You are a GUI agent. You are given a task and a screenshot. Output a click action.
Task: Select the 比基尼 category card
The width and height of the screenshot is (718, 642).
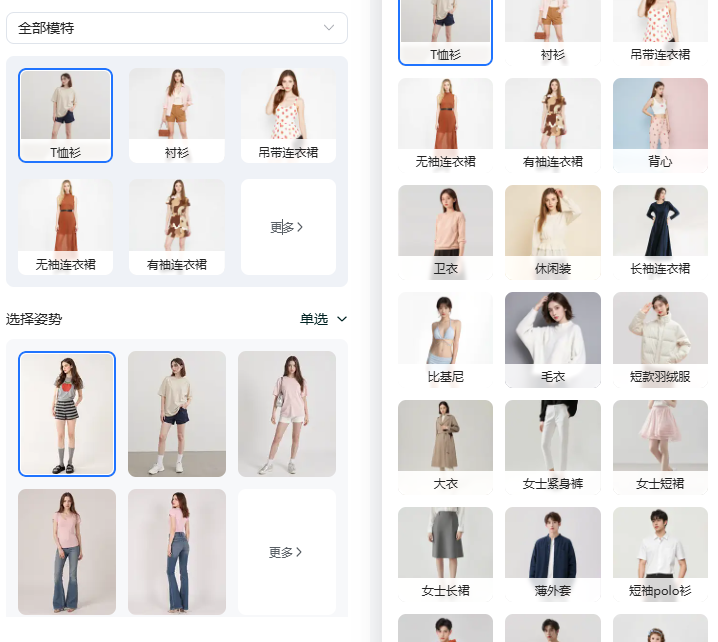point(446,340)
